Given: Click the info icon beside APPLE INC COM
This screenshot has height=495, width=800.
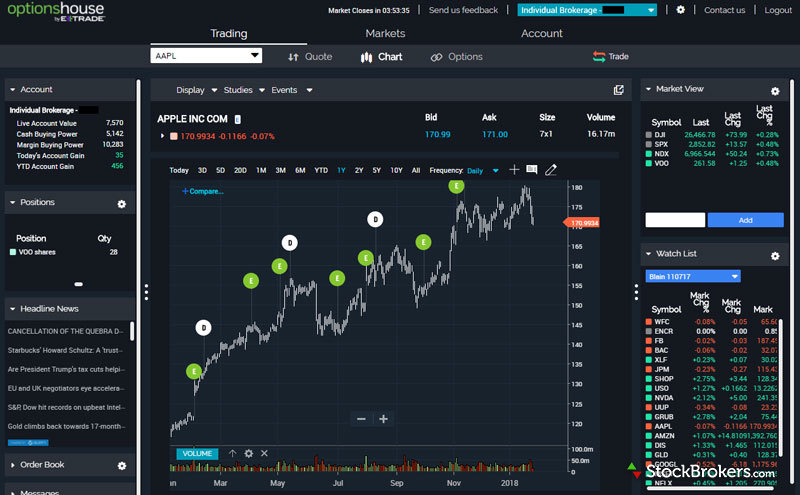Looking at the screenshot, I should 237,119.
